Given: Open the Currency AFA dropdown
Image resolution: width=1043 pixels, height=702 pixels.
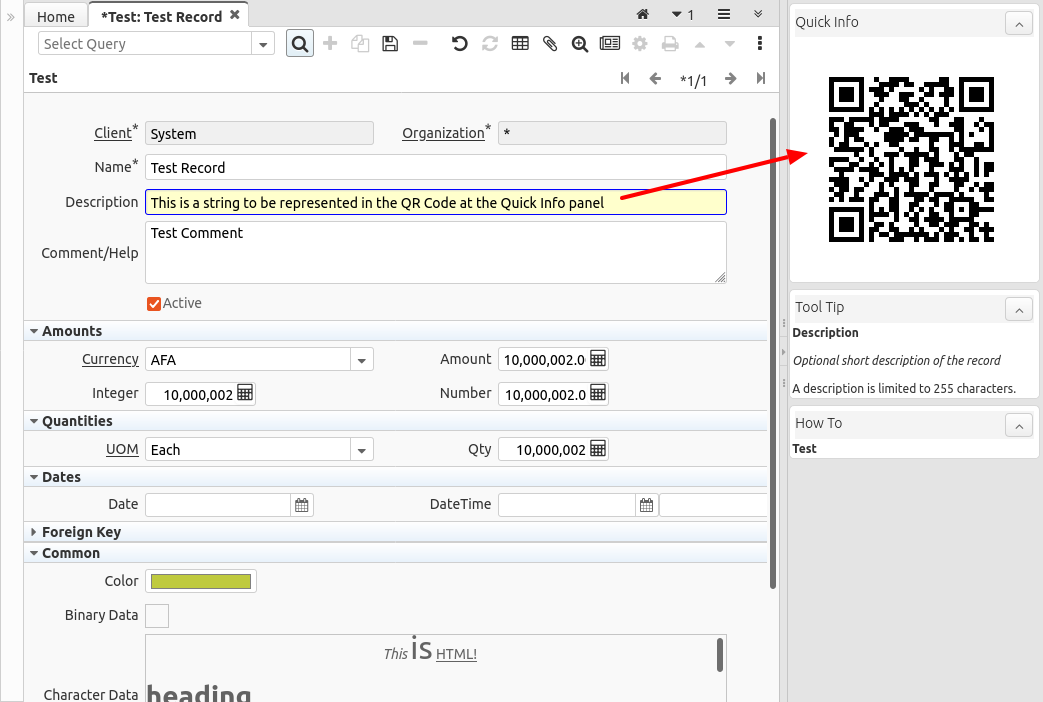Looking at the screenshot, I should point(362,360).
